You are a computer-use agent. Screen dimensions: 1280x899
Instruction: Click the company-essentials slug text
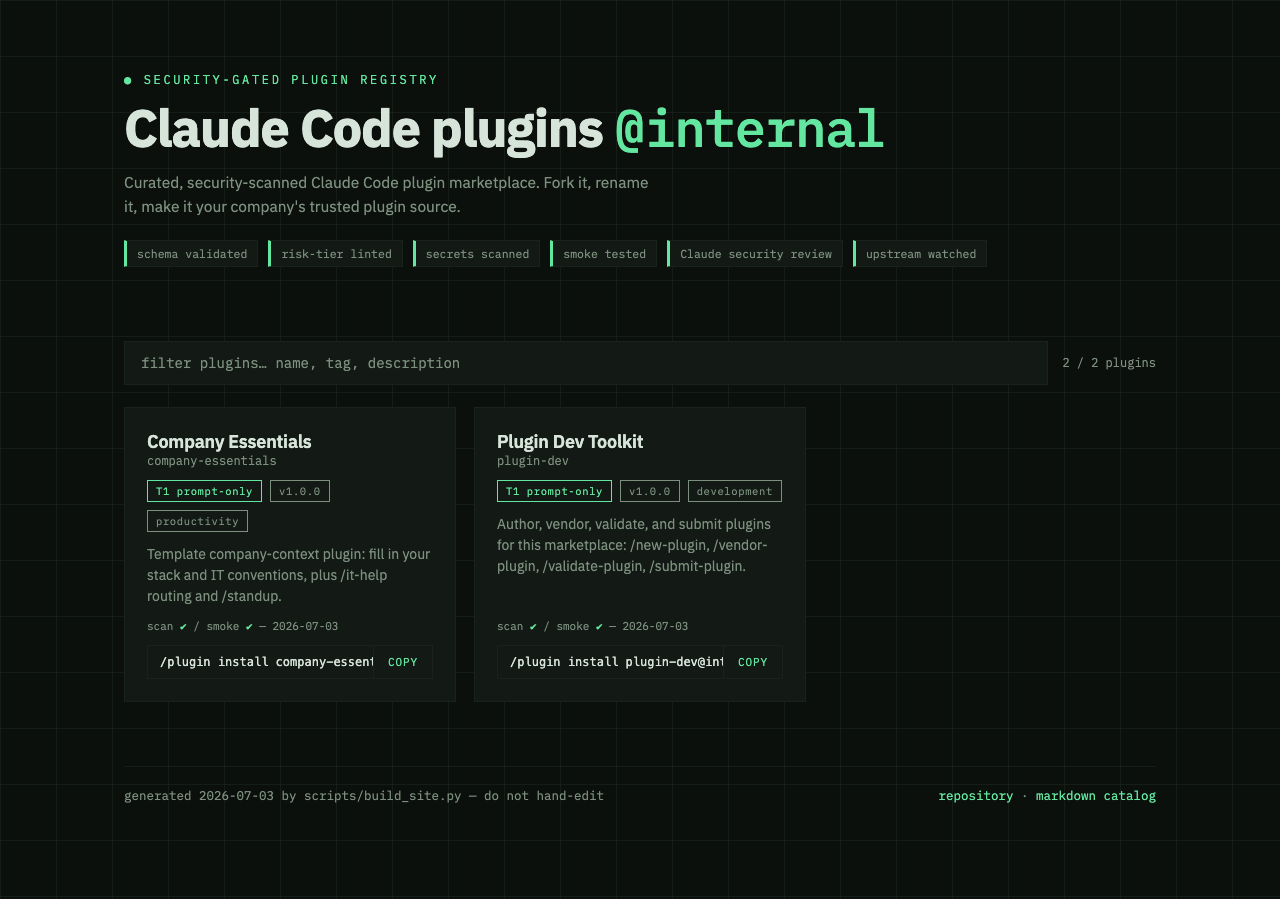(212, 461)
